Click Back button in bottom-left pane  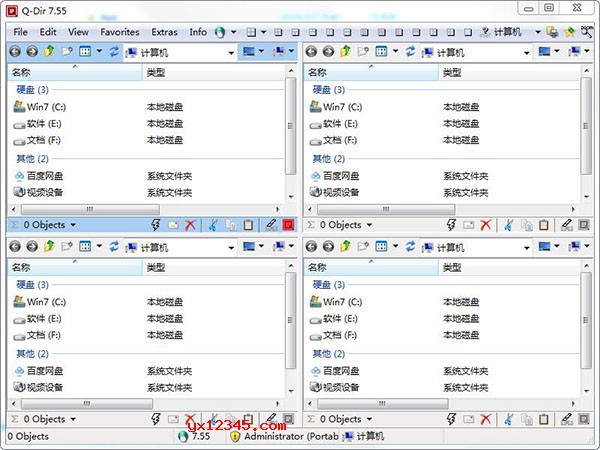click(15, 246)
